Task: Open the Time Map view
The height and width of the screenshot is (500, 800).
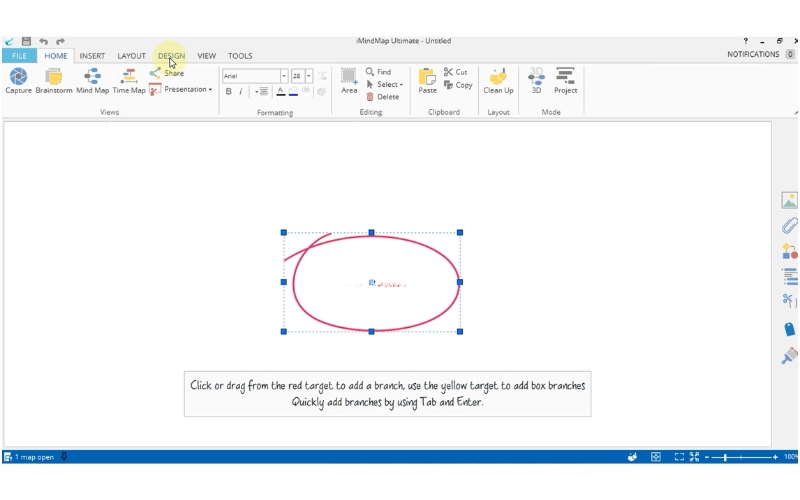Action: [x=129, y=81]
